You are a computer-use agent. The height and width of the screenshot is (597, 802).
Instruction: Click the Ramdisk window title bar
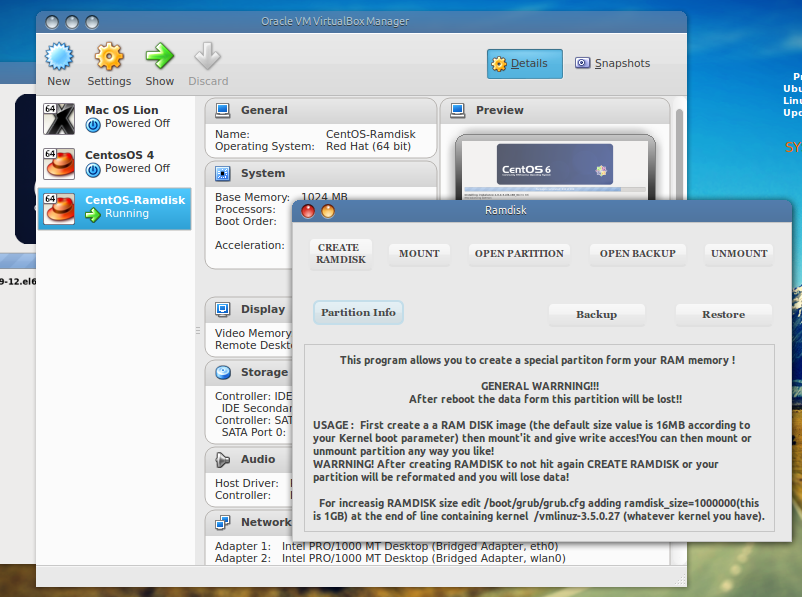542,211
